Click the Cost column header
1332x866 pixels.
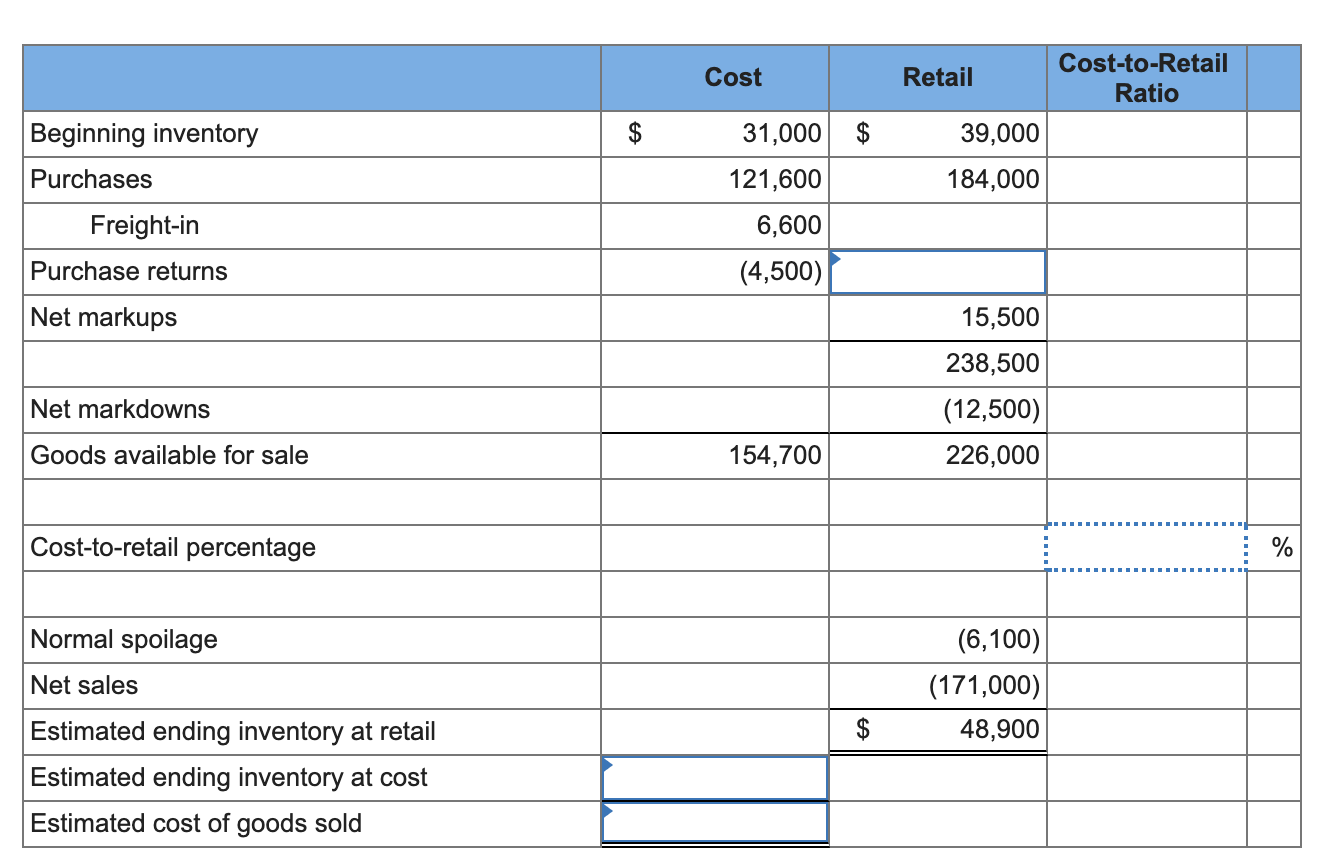click(x=733, y=77)
